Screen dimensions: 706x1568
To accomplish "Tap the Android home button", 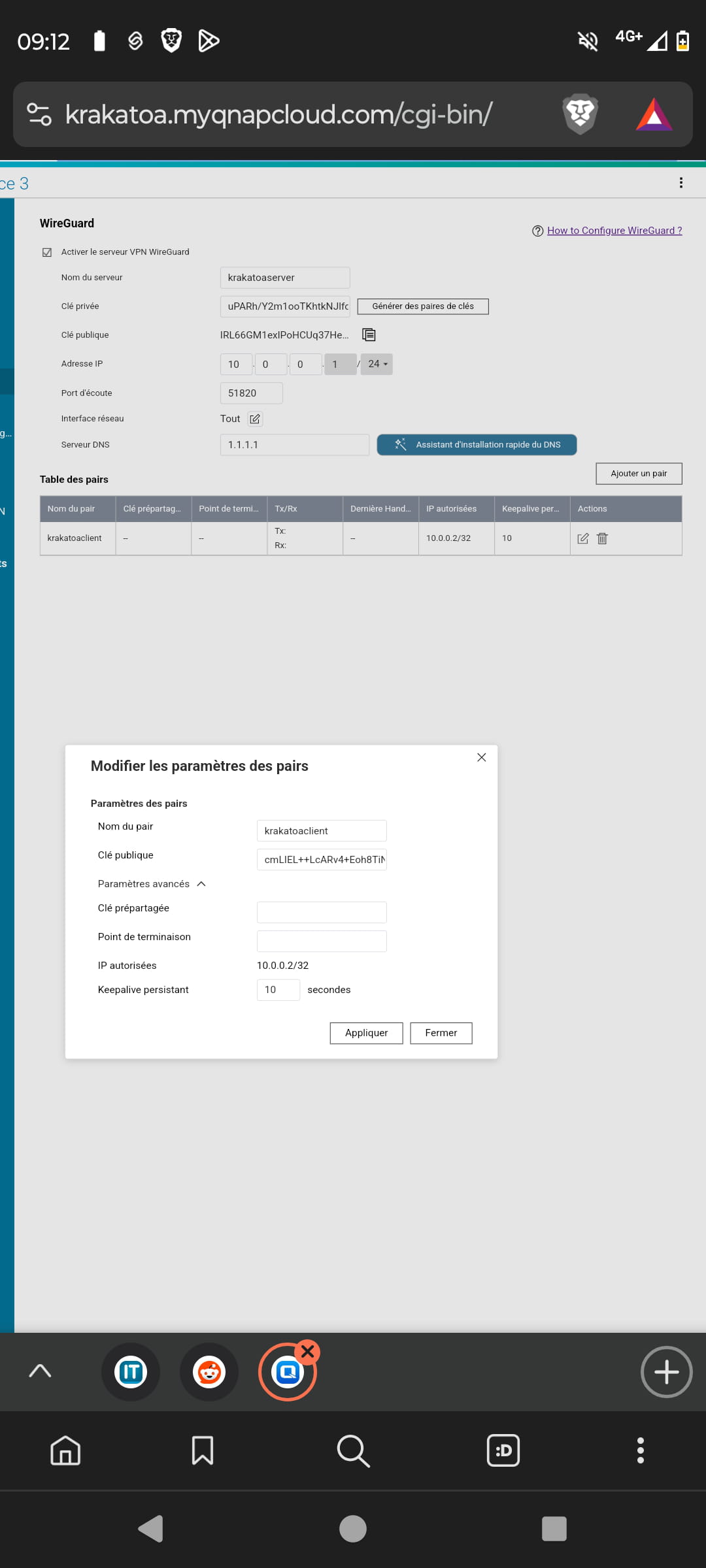I will (353, 1528).
